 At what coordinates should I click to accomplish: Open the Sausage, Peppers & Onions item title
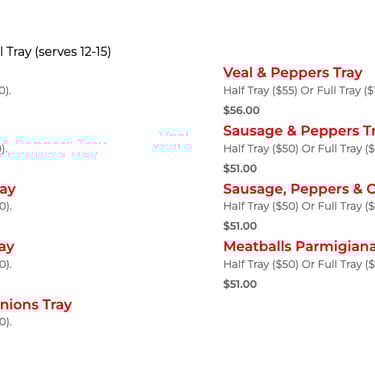pos(299,189)
